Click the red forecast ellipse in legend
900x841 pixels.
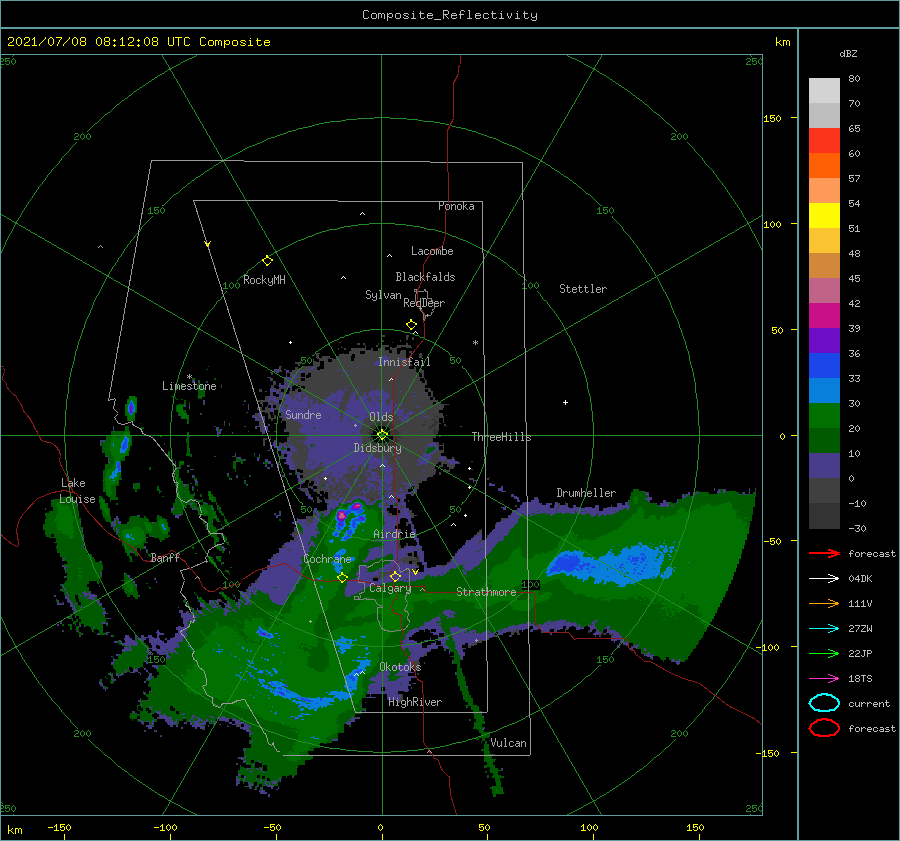(x=824, y=728)
